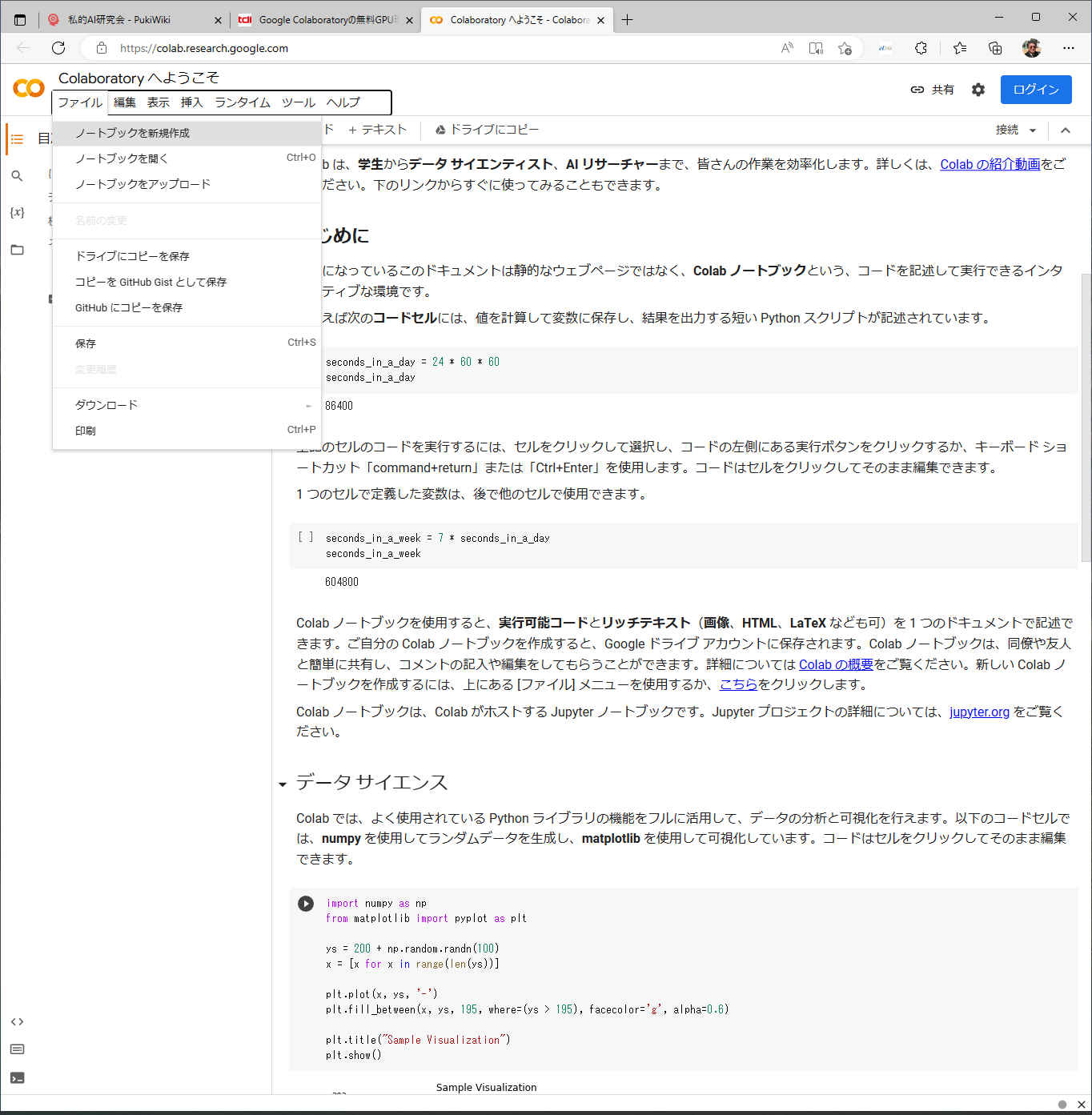The width and height of the screenshot is (1092, 1115).
Task: Click the blue ログイン button
Action: 1035,90
